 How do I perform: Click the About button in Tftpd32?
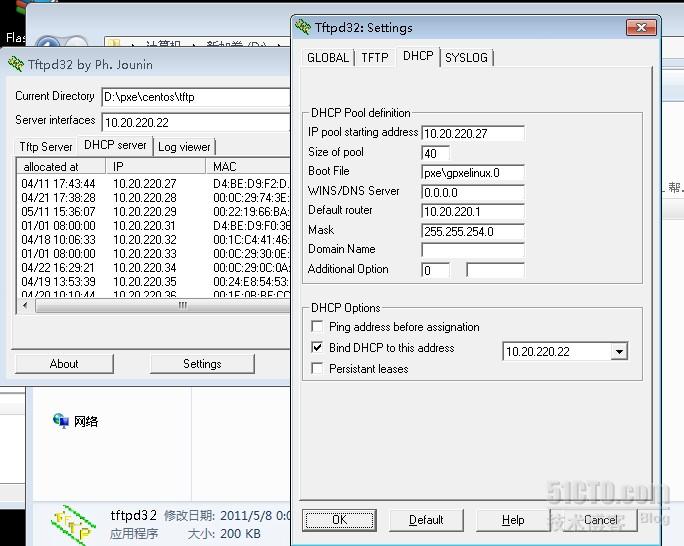point(64,364)
